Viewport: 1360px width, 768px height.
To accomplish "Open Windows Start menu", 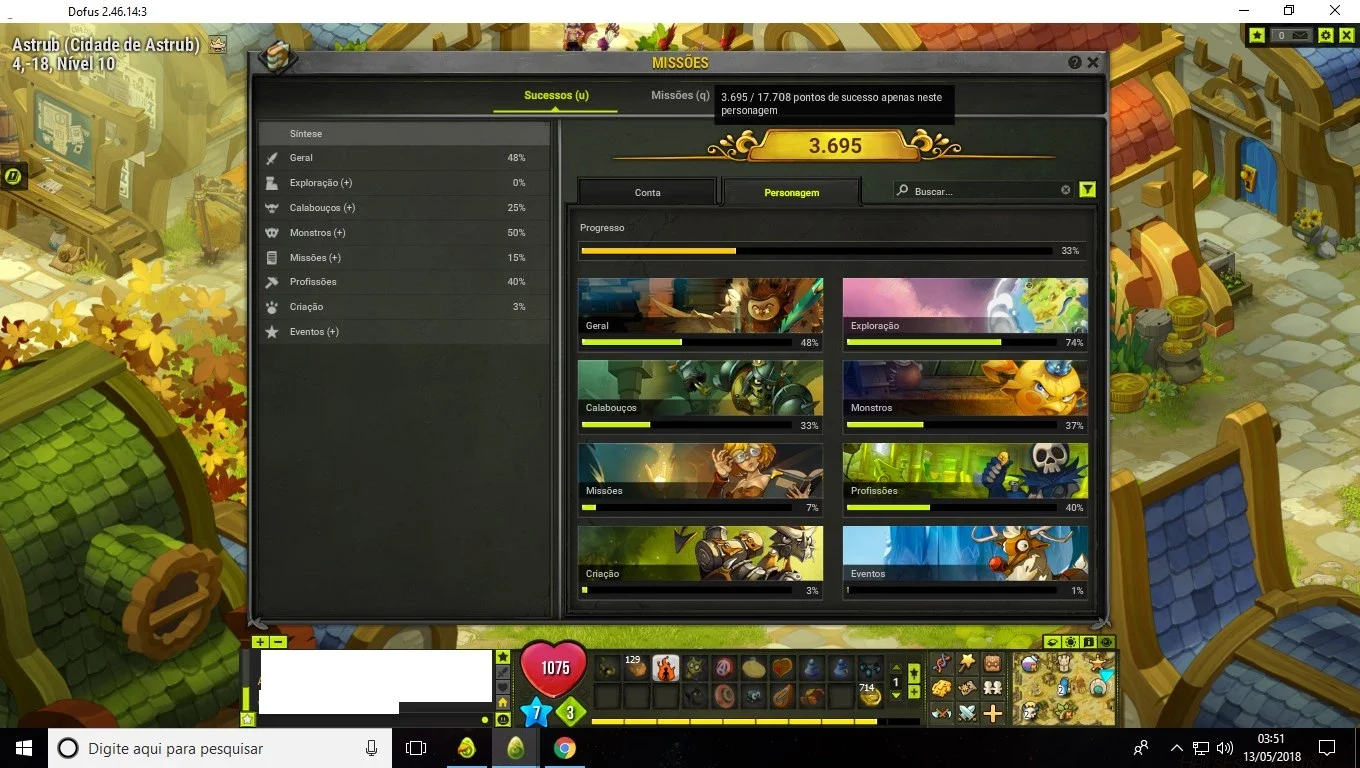I will (x=24, y=748).
